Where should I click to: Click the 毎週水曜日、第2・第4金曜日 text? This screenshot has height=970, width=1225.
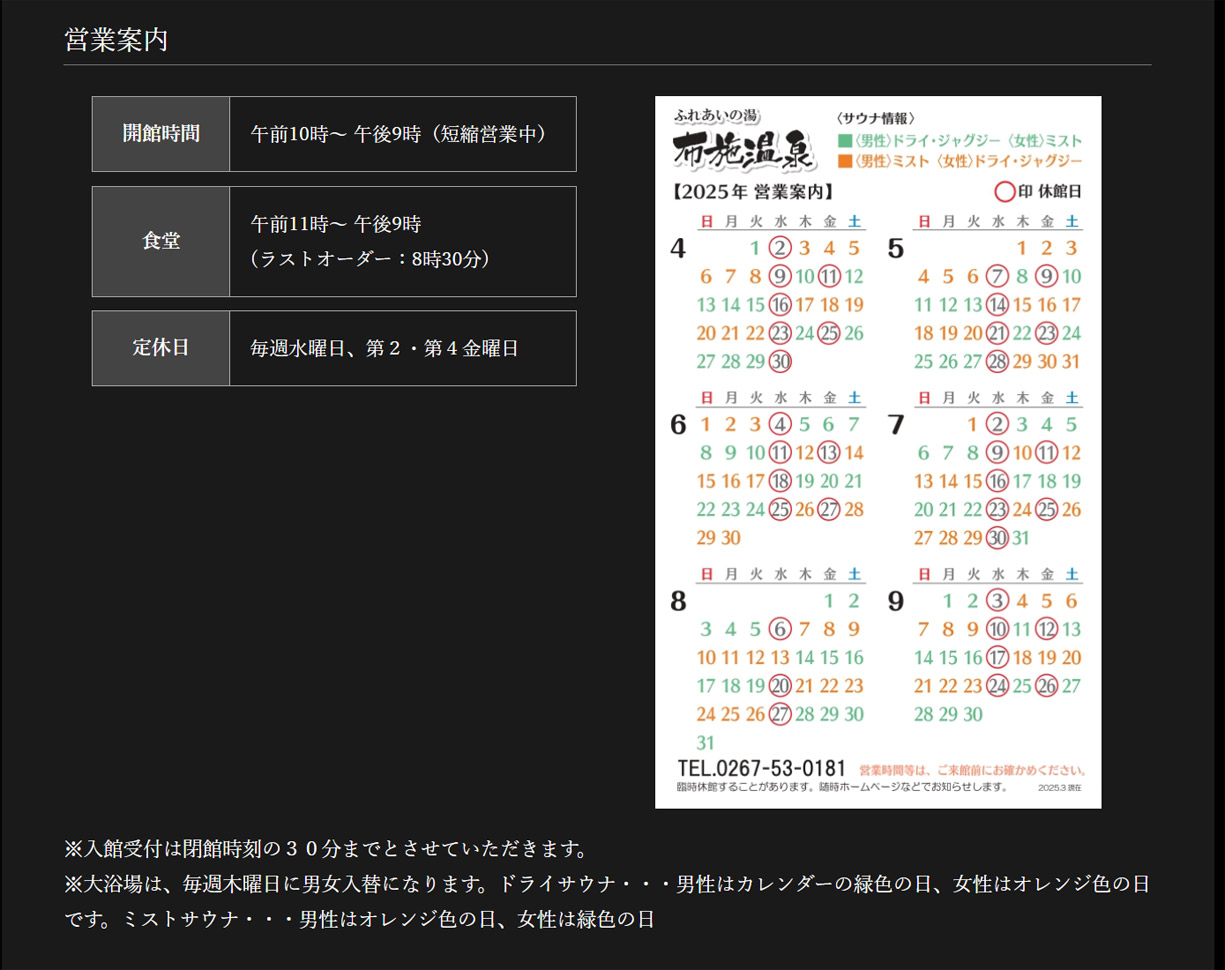point(384,349)
